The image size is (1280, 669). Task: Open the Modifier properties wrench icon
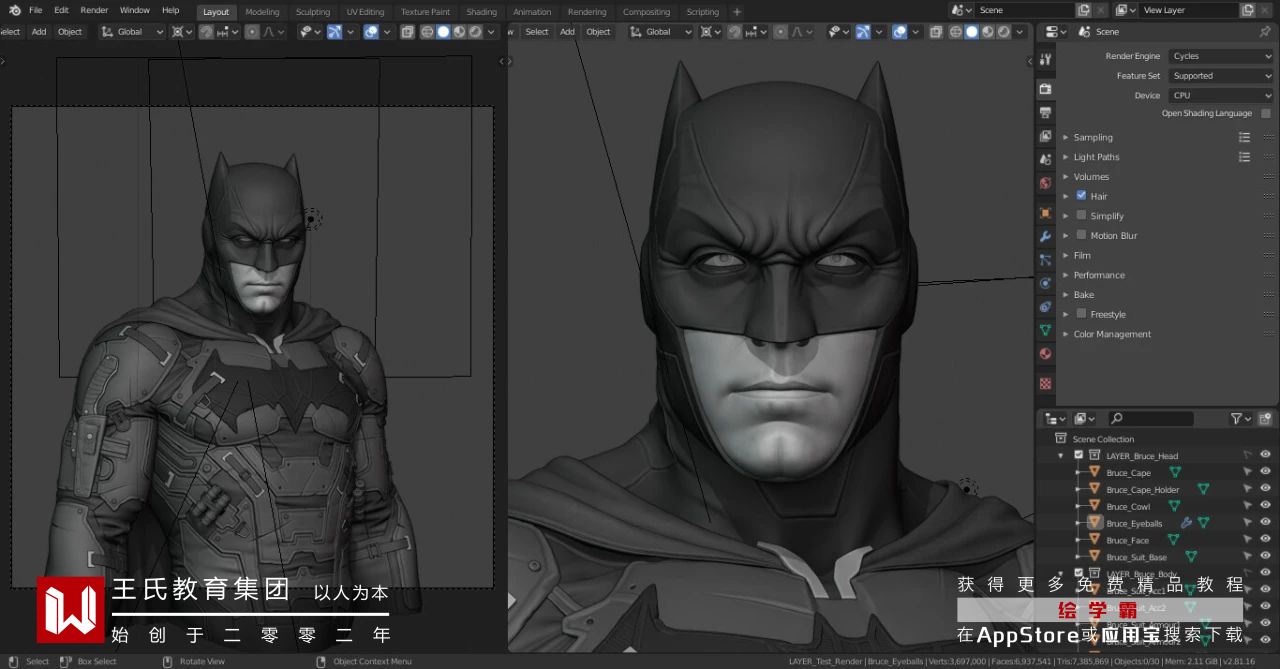[1045, 237]
